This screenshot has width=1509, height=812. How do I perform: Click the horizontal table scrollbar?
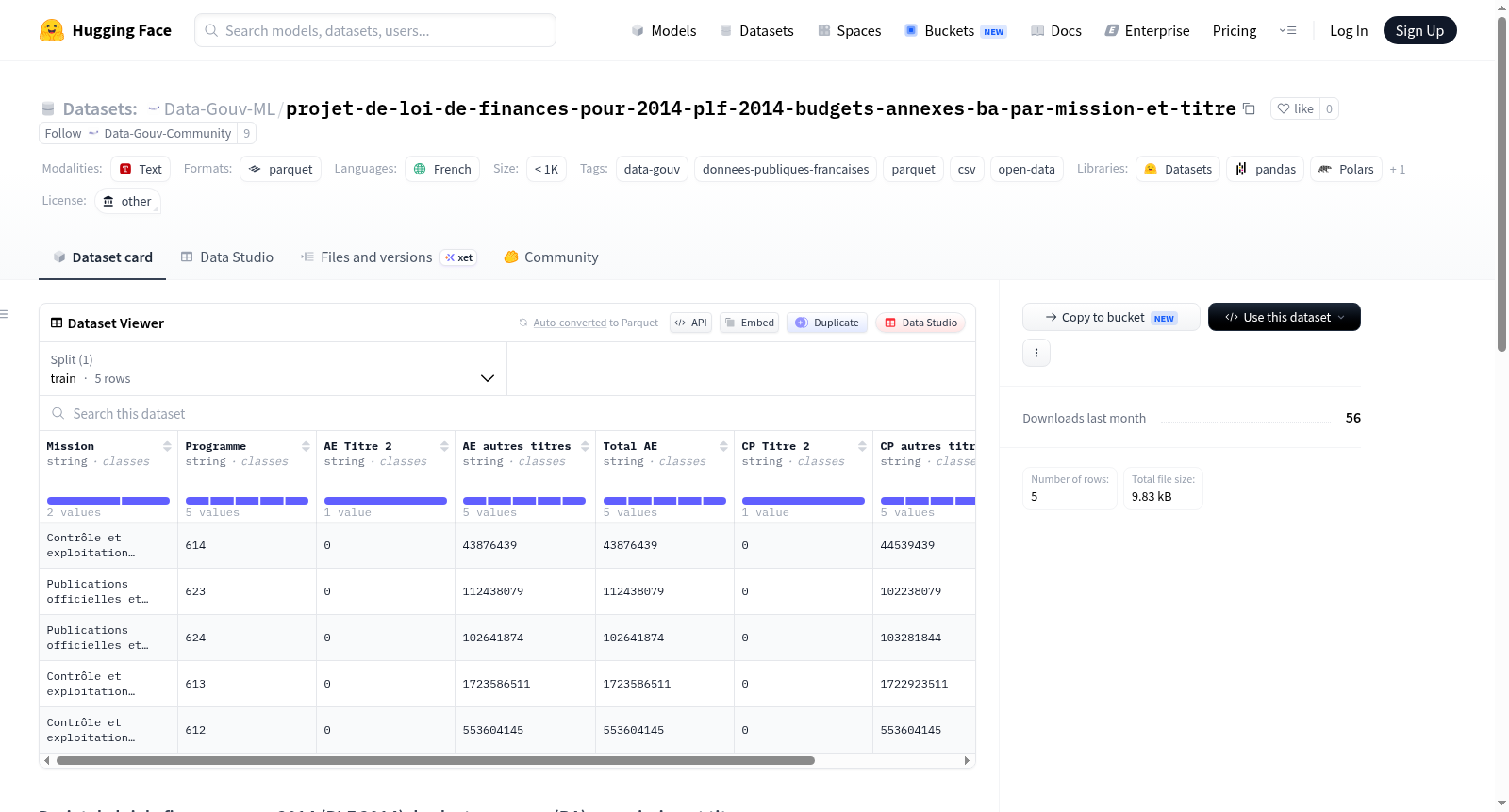(435, 760)
